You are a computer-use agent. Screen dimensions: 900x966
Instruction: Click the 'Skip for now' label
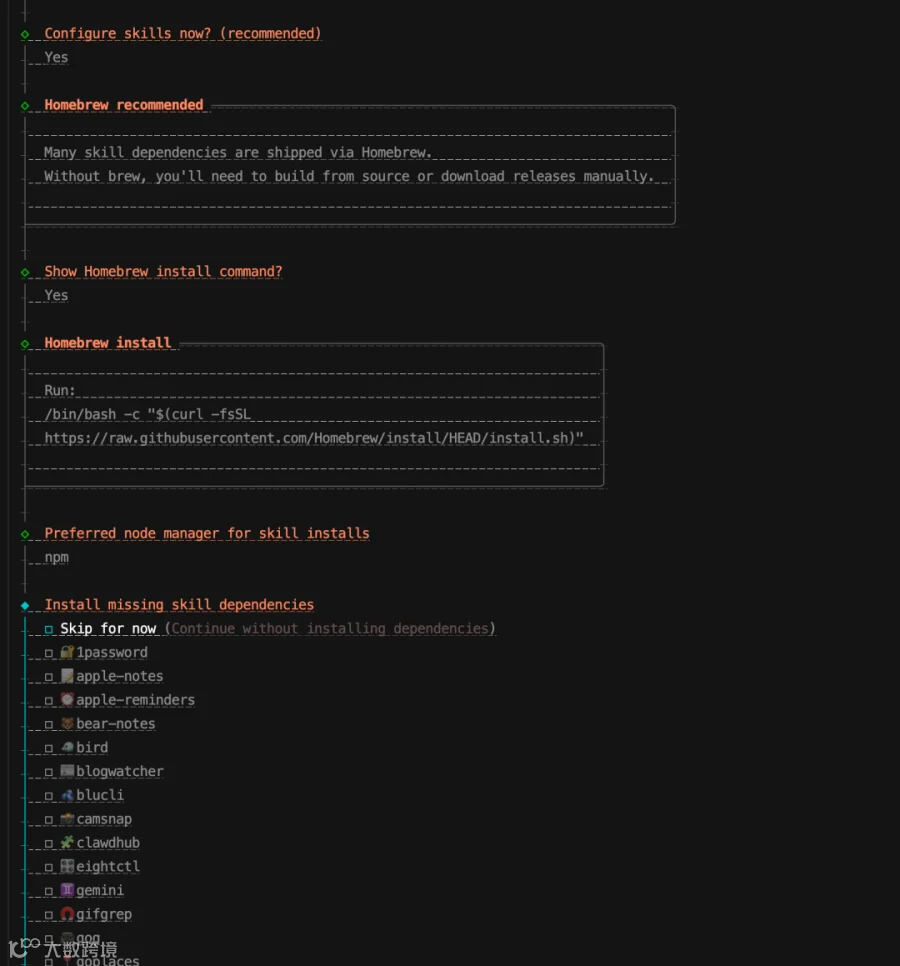point(108,628)
